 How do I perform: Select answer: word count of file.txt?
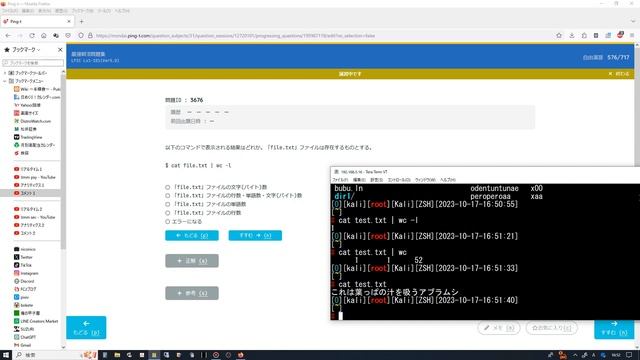[x=167, y=204]
